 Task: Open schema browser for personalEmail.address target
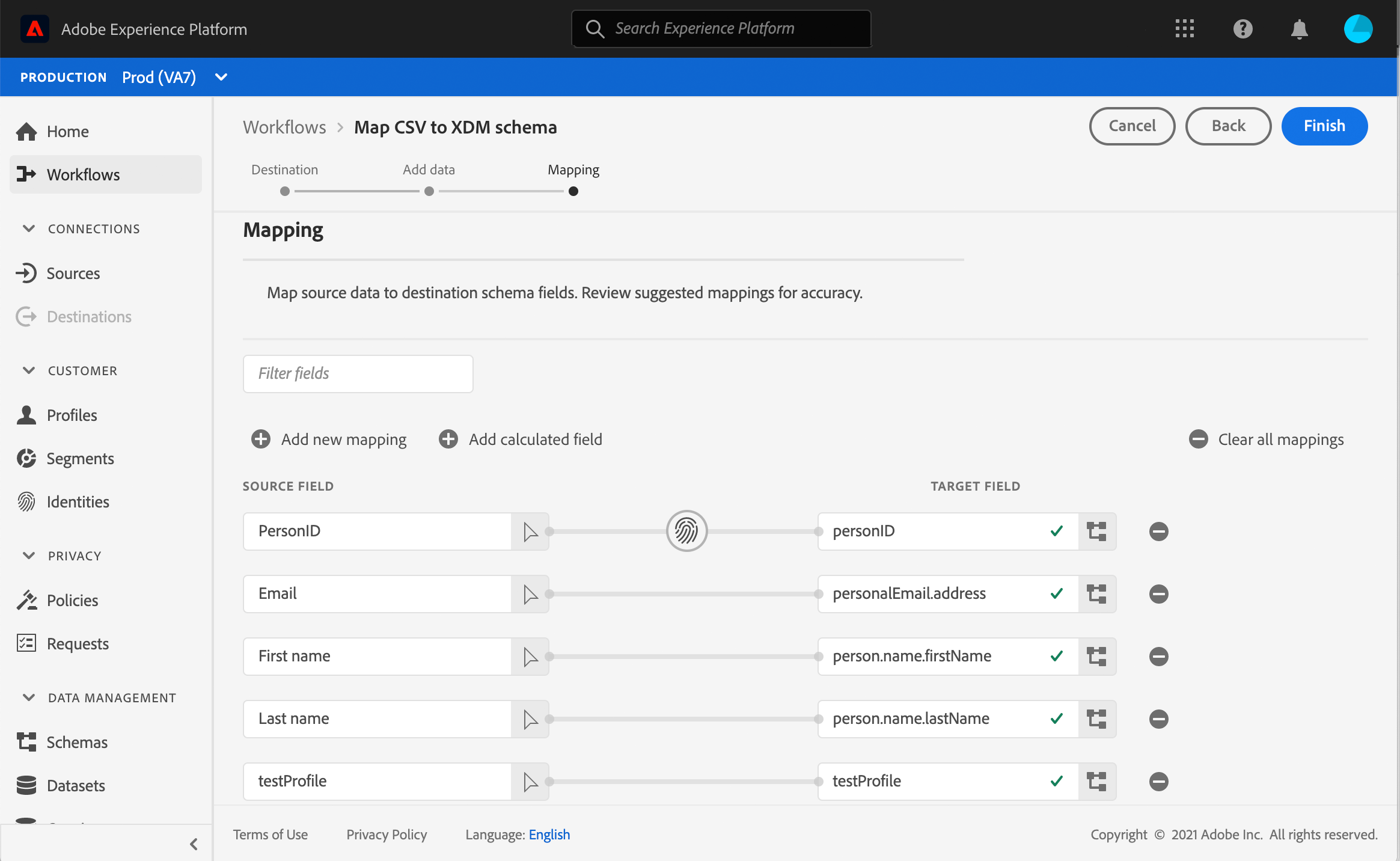(1097, 593)
